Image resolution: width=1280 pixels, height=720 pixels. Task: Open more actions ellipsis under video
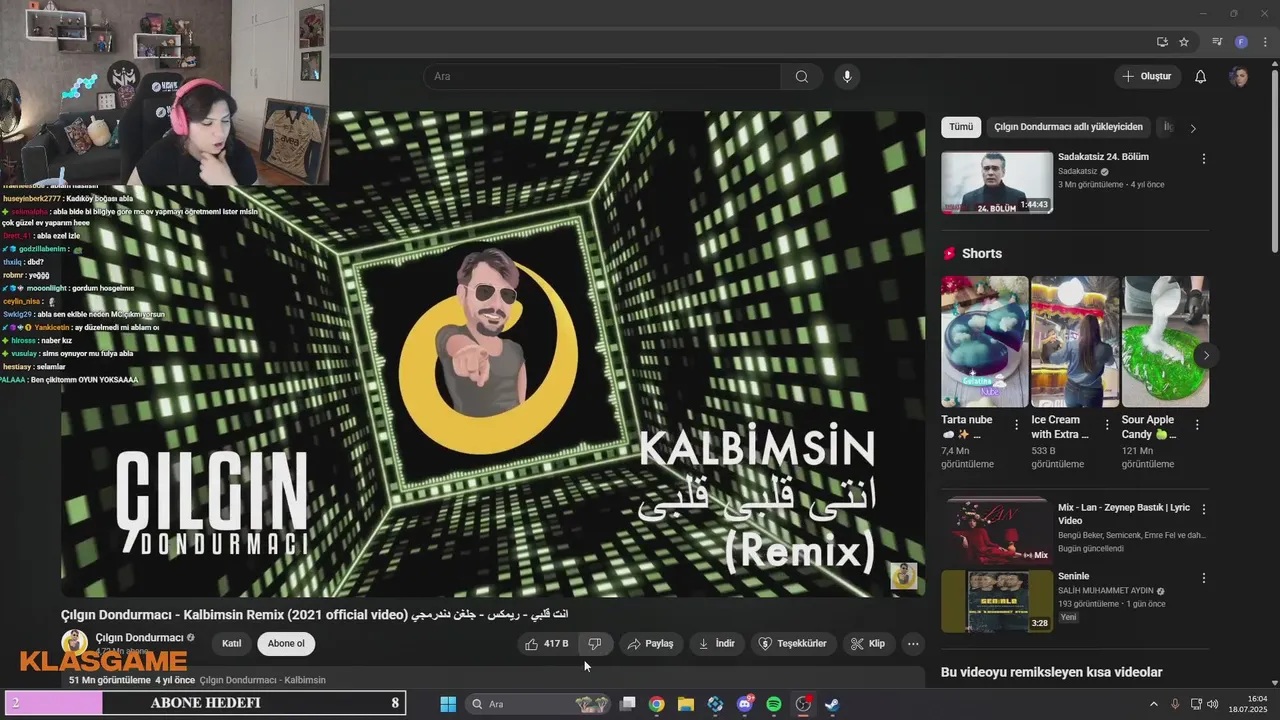pyautogui.click(x=913, y=644)
